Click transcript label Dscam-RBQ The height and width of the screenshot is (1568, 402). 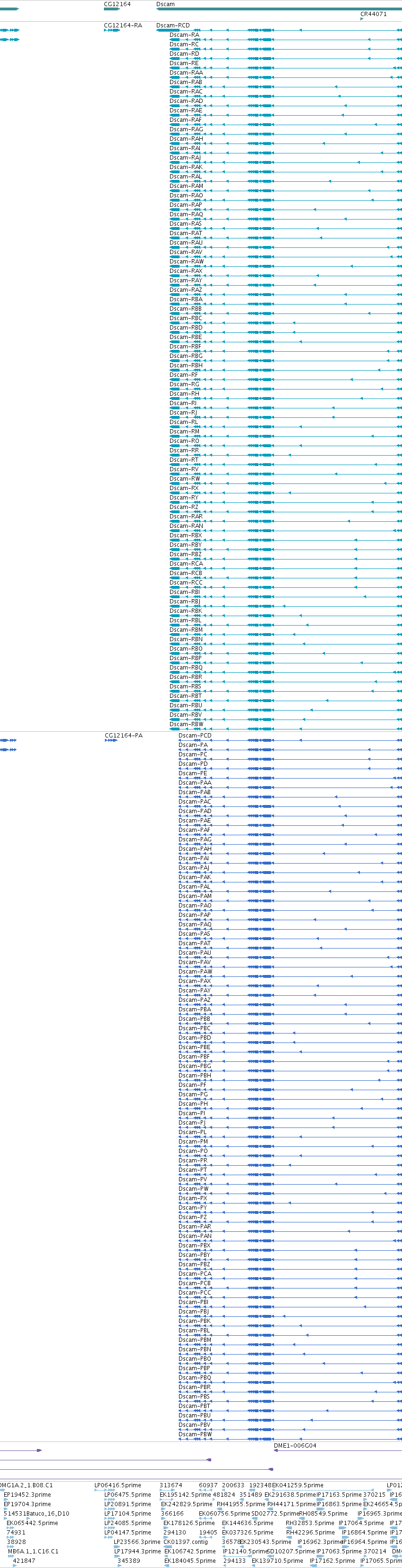[186, 668]
